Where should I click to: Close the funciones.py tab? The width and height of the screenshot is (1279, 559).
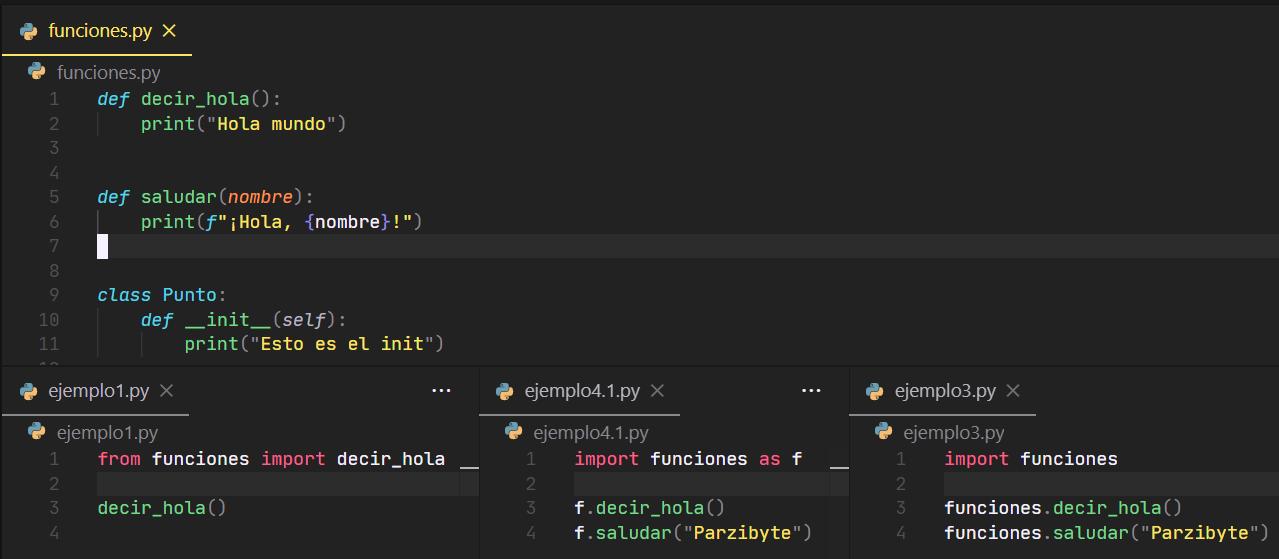pyautogui.click(x=169, y=31)
